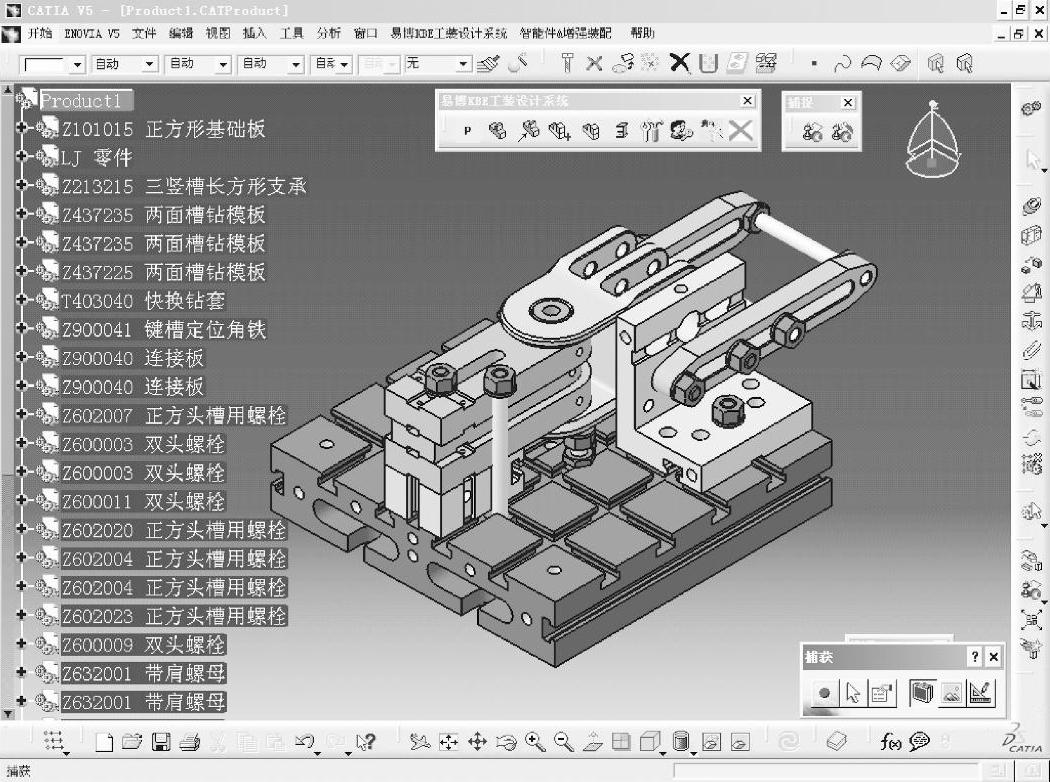Expand Z600011 双头螺栓 node
This screenshot has height=782, width=1050.
pos(21,500)
